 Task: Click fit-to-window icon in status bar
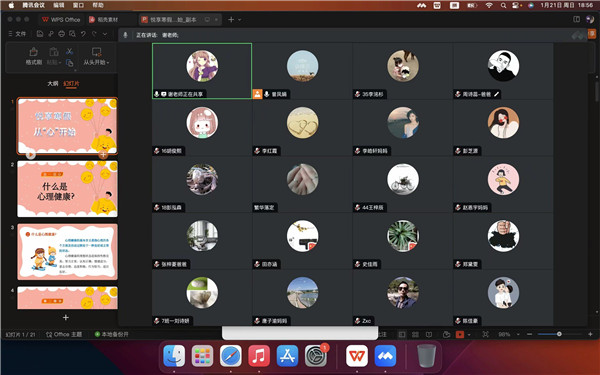pos(486,334)
